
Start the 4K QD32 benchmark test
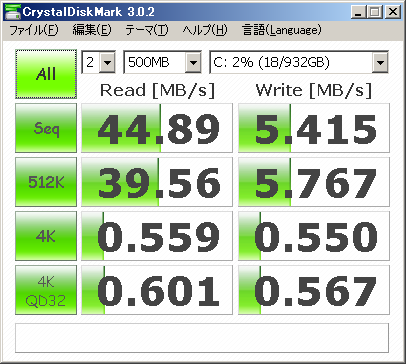coord(46,290)
